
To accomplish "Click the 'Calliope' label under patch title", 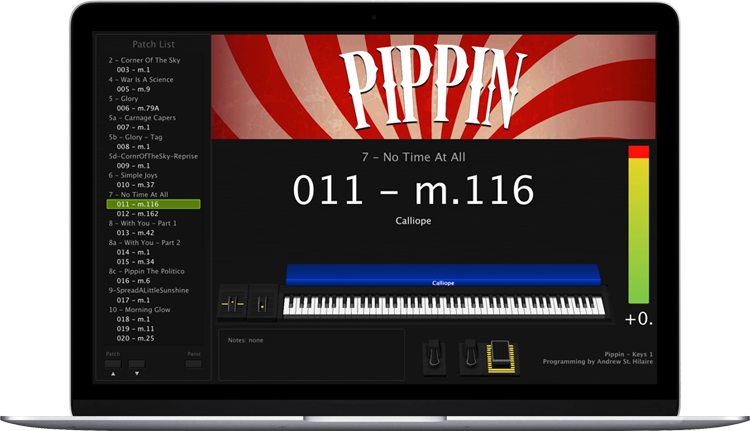I will click(x=413, y=221).
